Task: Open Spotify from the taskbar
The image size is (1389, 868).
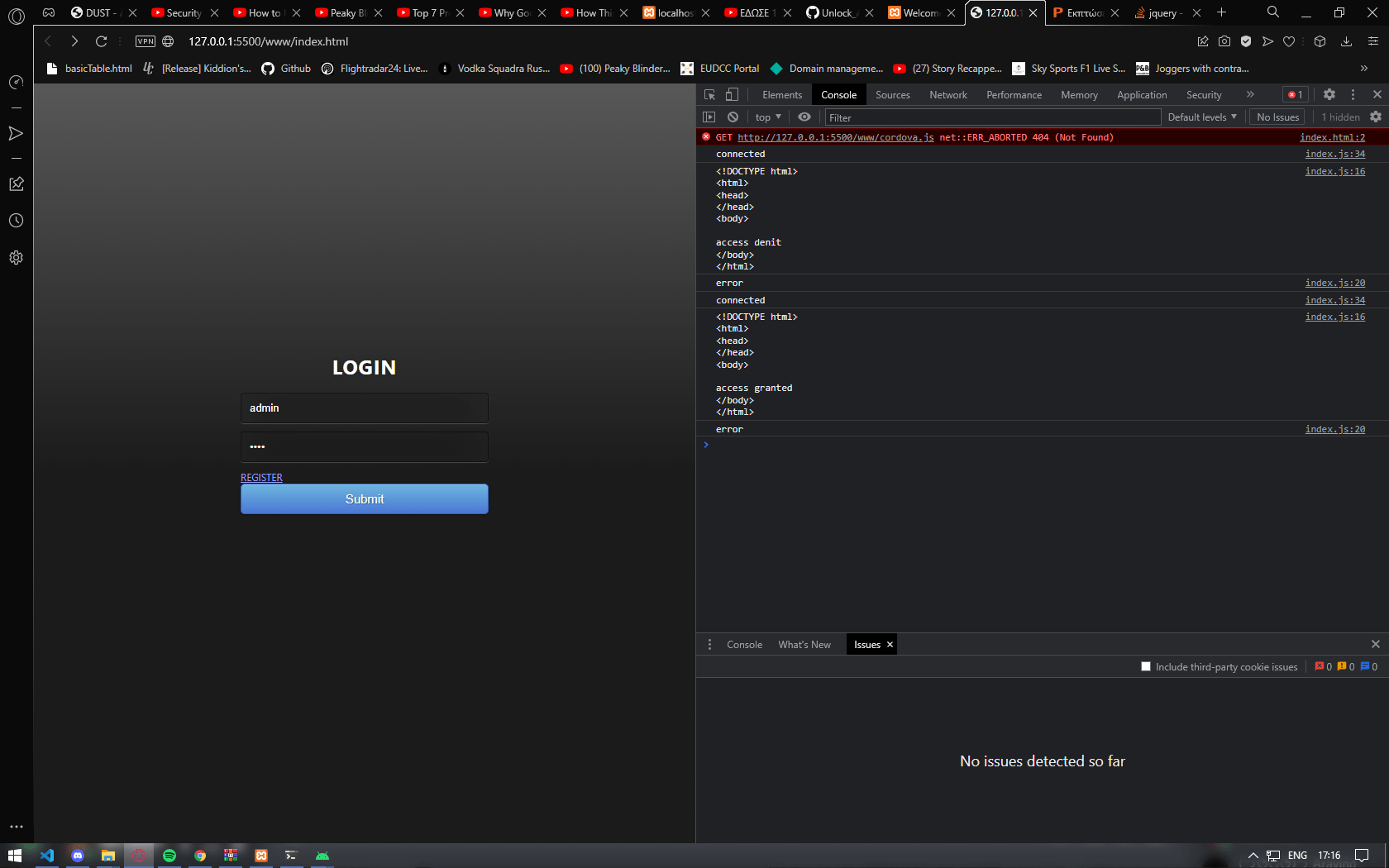Action: pyautogui.click(x=169, y=856)
